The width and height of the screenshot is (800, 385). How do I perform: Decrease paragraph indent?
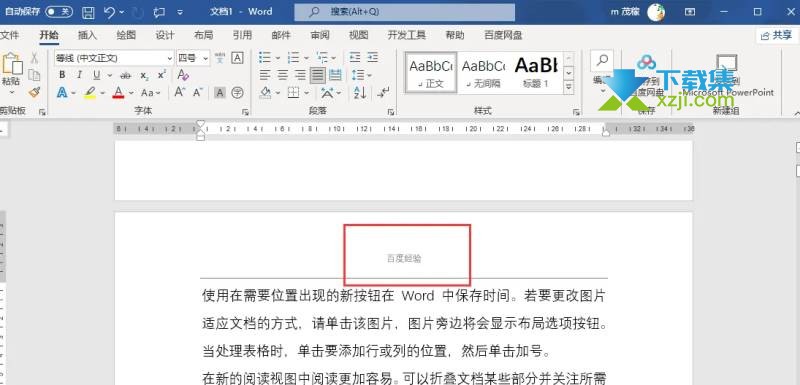pos(355,57)
